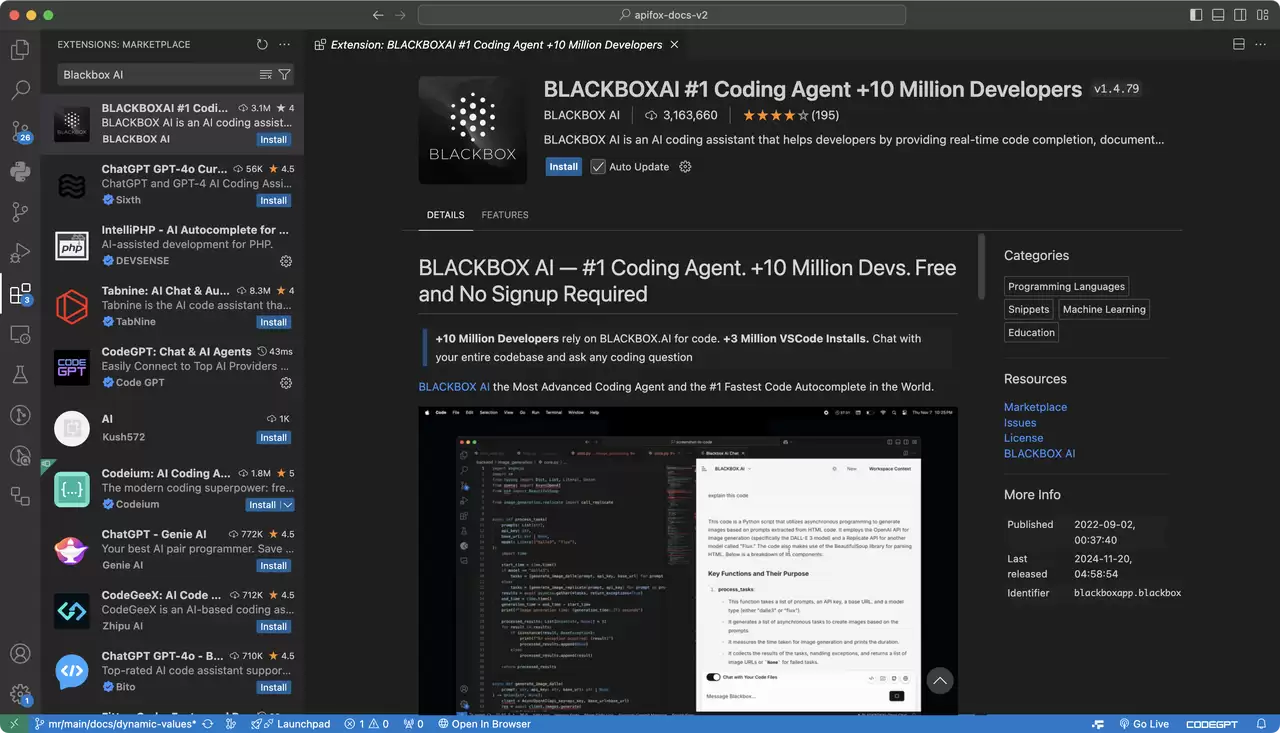Screen dimensions: 1280x733
Task: Open the Testing flask view
Action: tap(20, 375)
